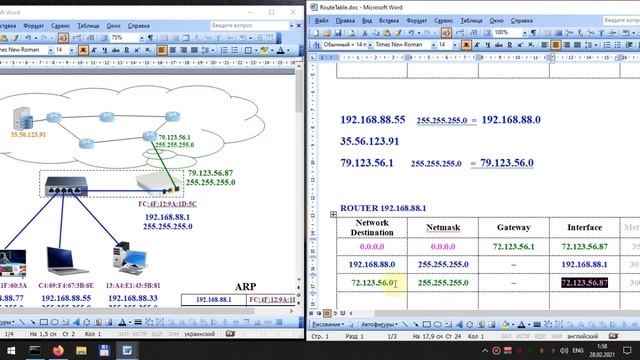The height and width of the screenshot is (360, 640).
Task: Open File Explorer from the taskbar
Action: pos(81,350)
